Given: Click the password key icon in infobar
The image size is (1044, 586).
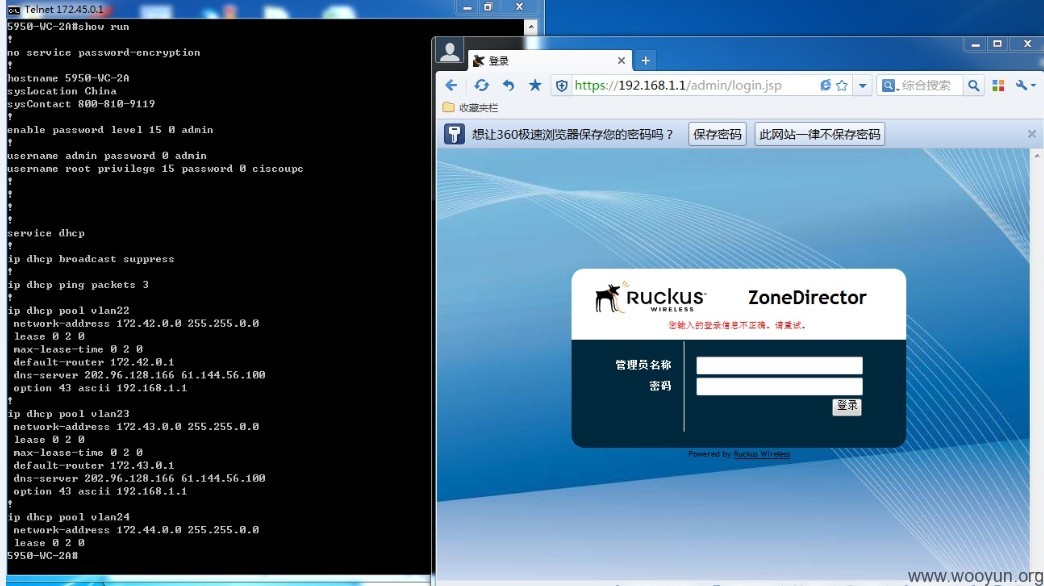Looking at the screenshot, I should 454,134.
